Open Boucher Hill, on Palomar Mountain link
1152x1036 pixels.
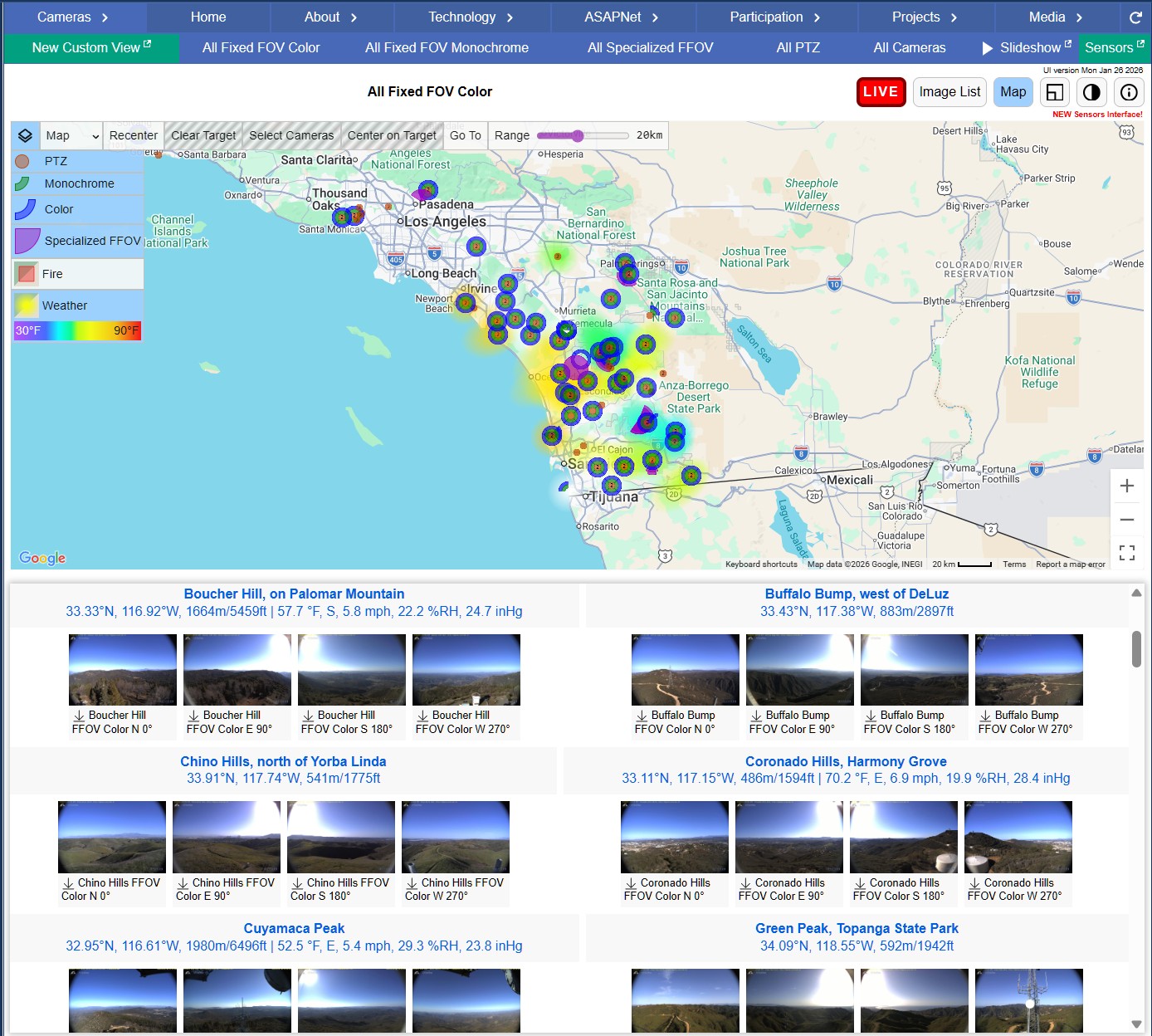click(x=294, y=594)
